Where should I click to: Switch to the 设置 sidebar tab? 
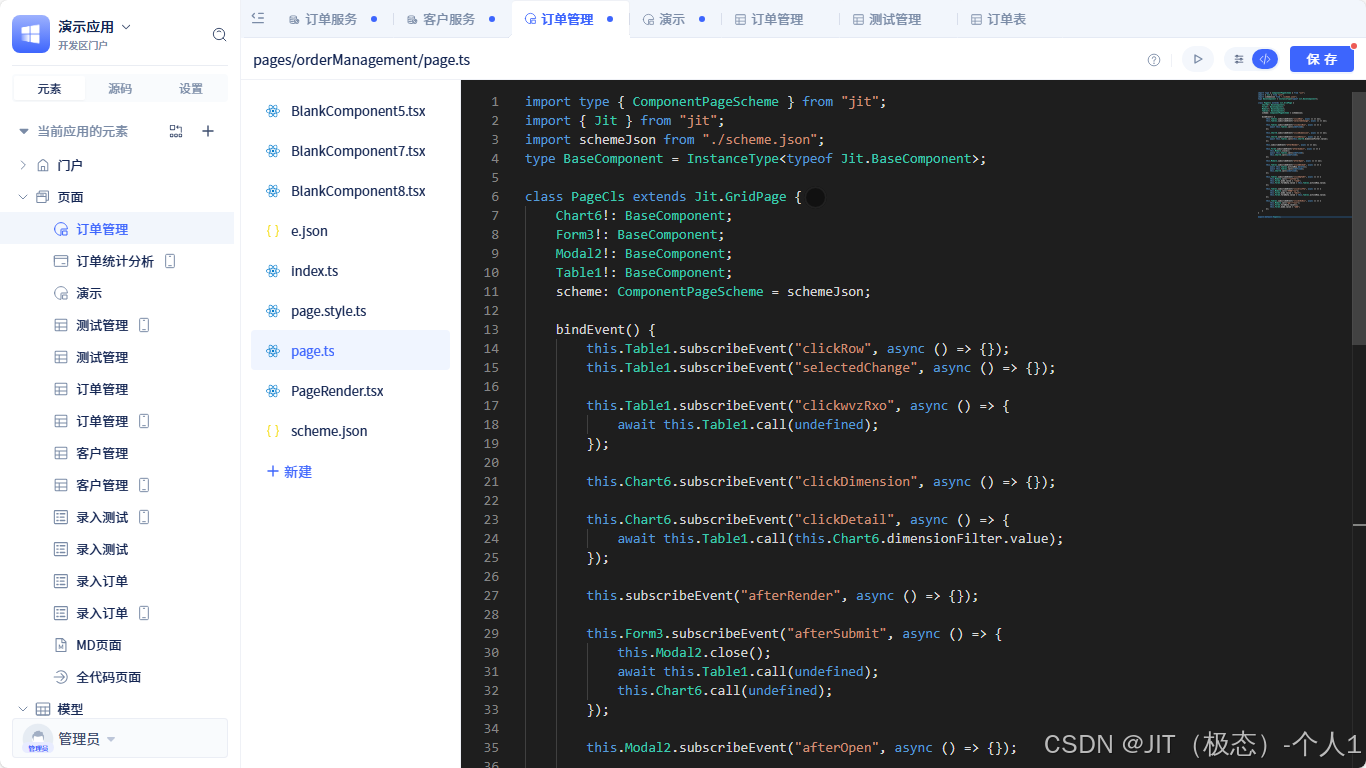click(191, 89)
